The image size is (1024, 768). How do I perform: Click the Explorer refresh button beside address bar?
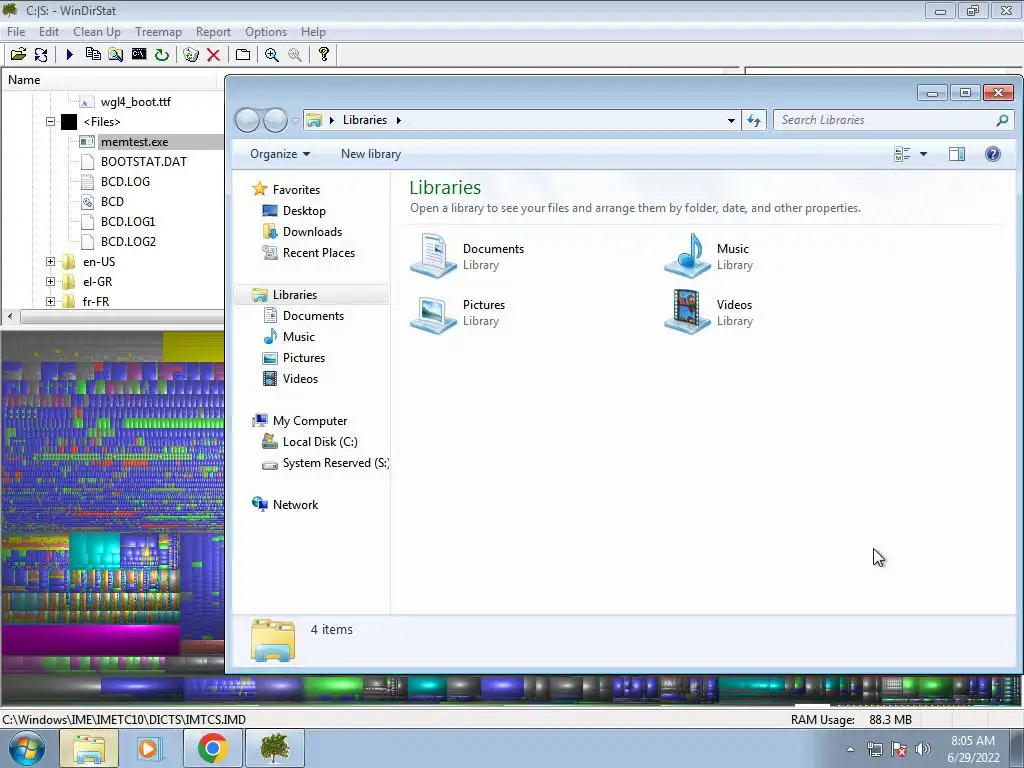[754, 120]
